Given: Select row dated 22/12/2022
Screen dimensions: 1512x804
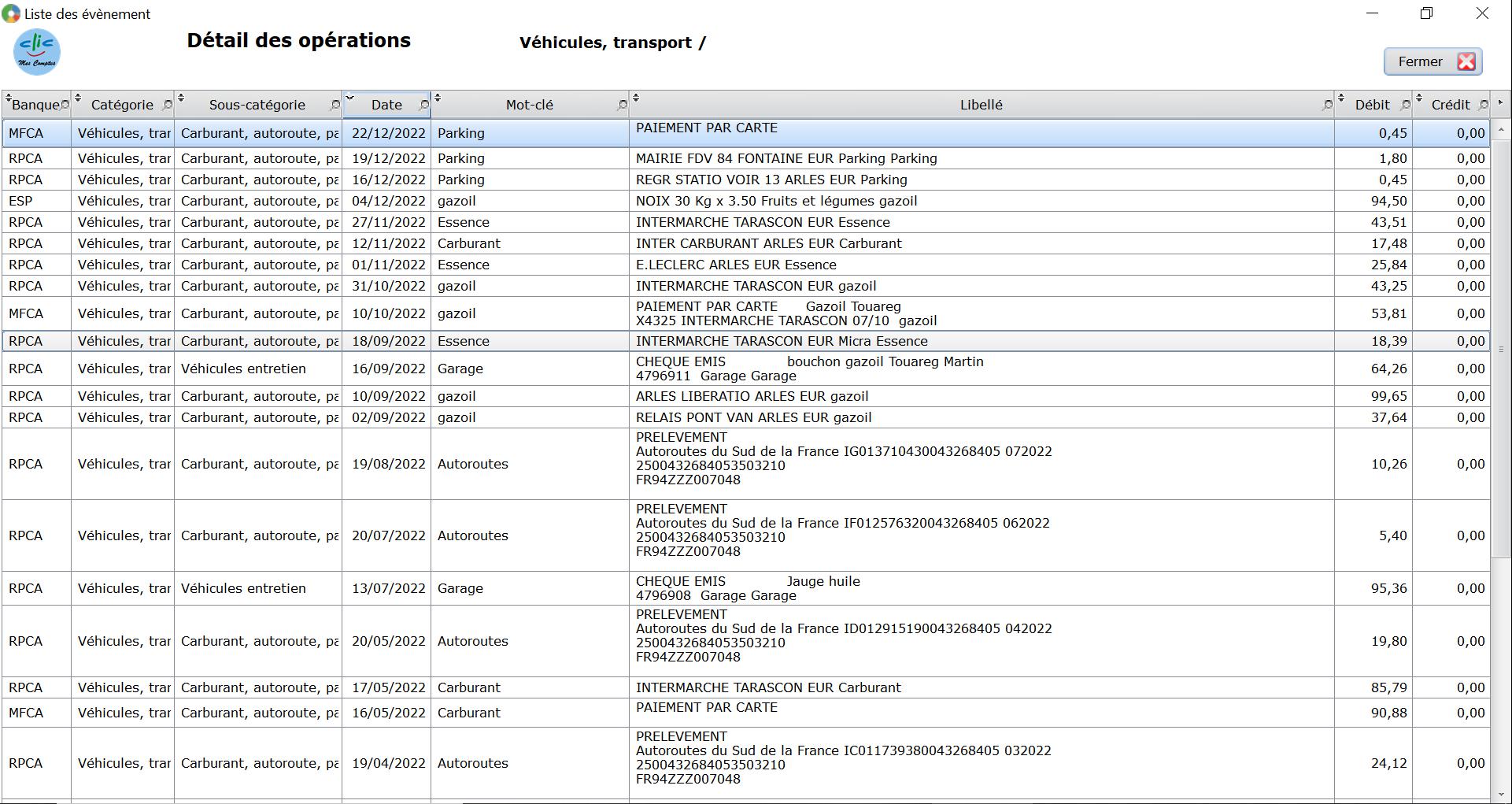Looking at the screenshot, I should 745,133.
